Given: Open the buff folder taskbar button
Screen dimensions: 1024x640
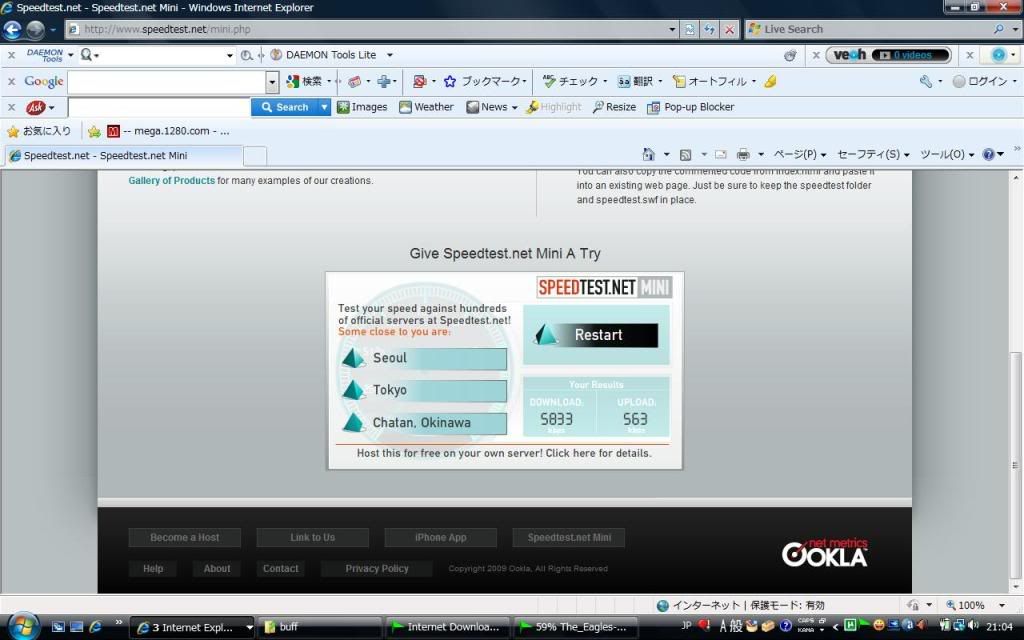Looking at the screenshot, I should coord(319,627).
